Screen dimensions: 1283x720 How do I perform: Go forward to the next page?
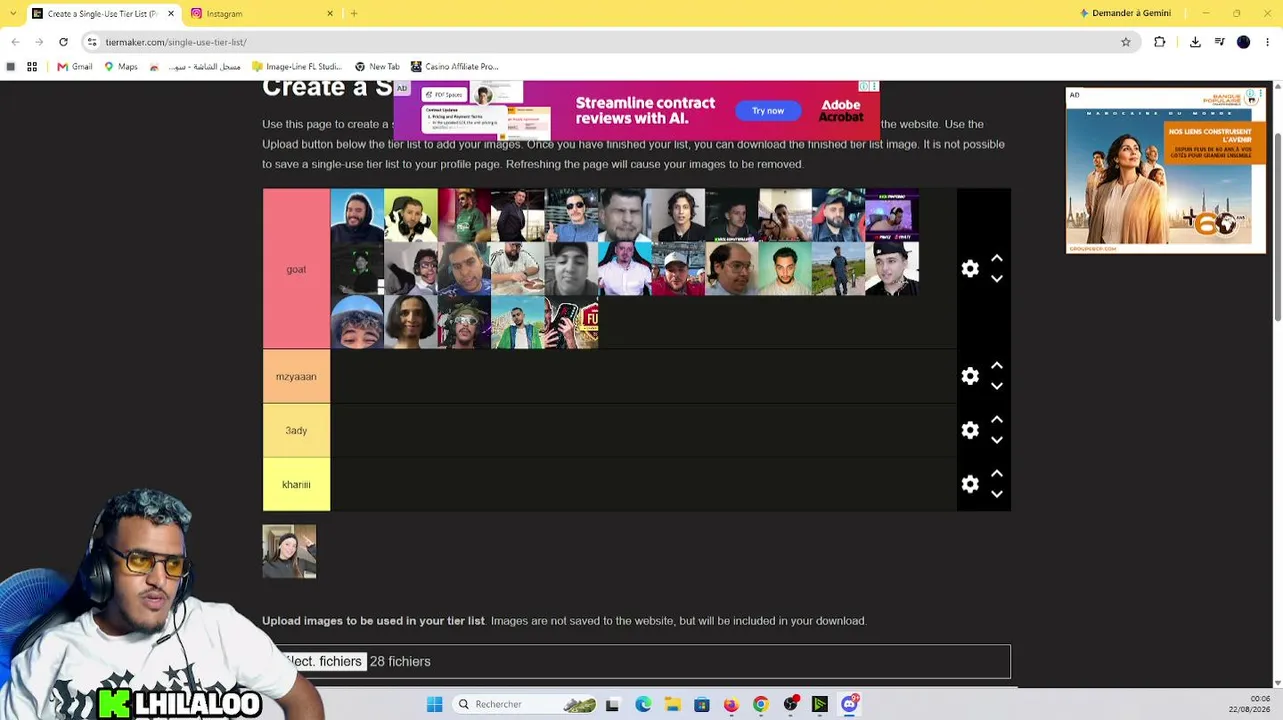click(39, 42)
